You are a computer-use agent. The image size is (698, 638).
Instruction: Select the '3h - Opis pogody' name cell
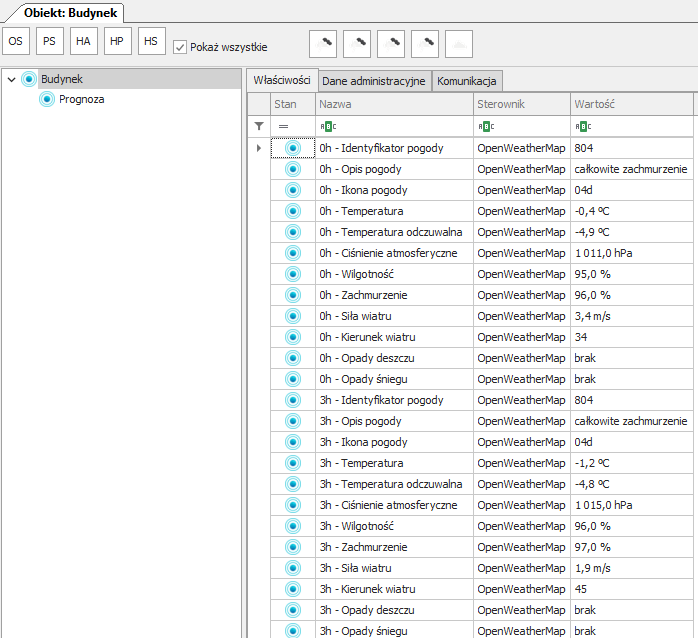394,421
